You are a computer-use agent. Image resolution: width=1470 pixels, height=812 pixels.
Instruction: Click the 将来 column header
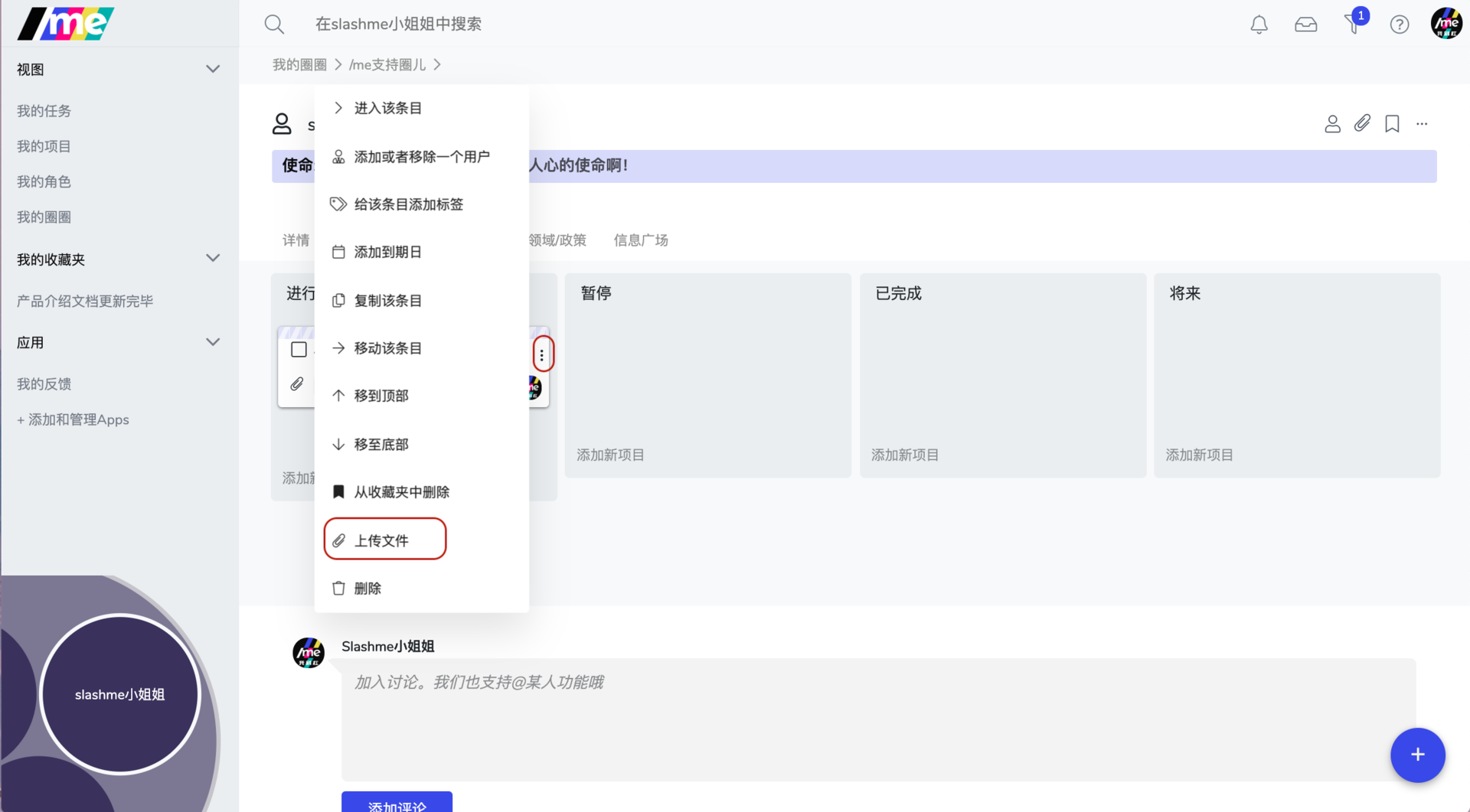[1184, 293]
